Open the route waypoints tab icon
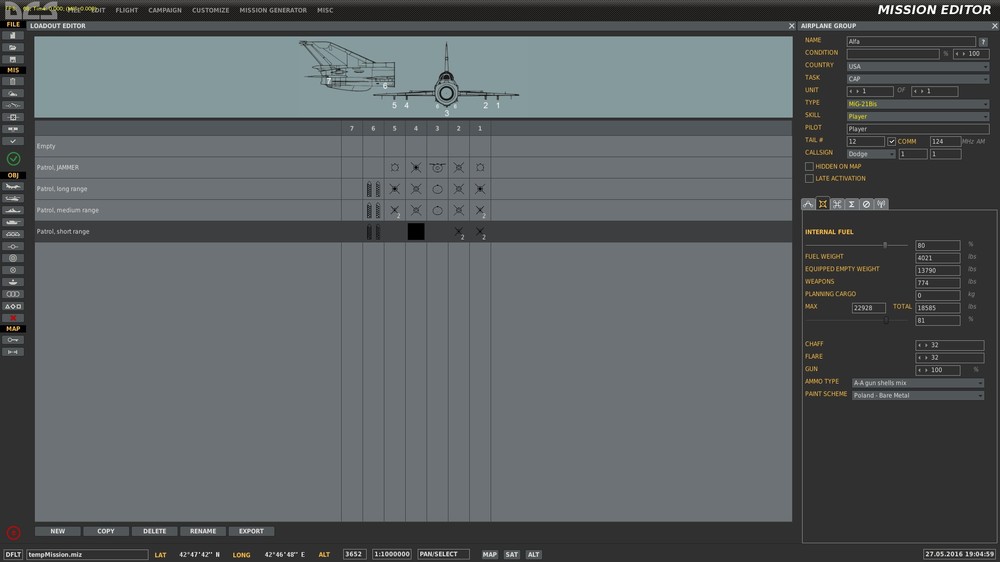This screenshot has height=562, width=1000. (x=808, y=204)
